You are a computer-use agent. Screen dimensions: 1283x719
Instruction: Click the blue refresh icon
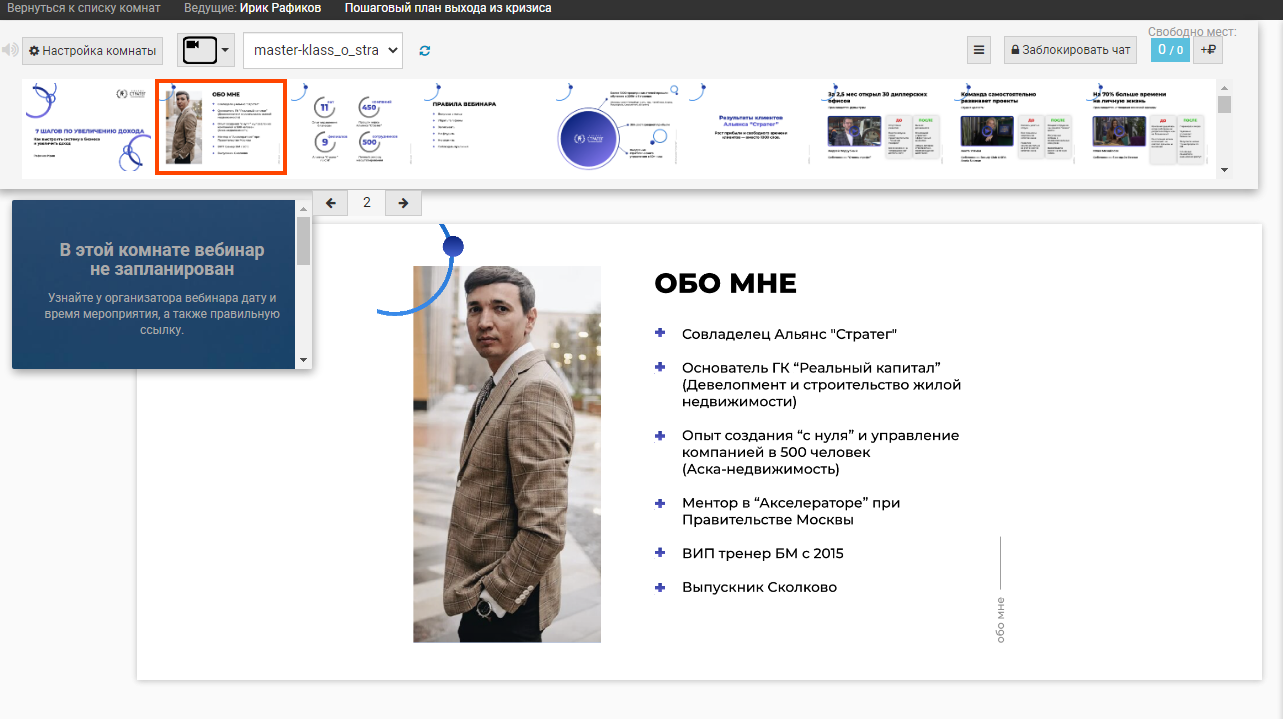tap(425, 50)
